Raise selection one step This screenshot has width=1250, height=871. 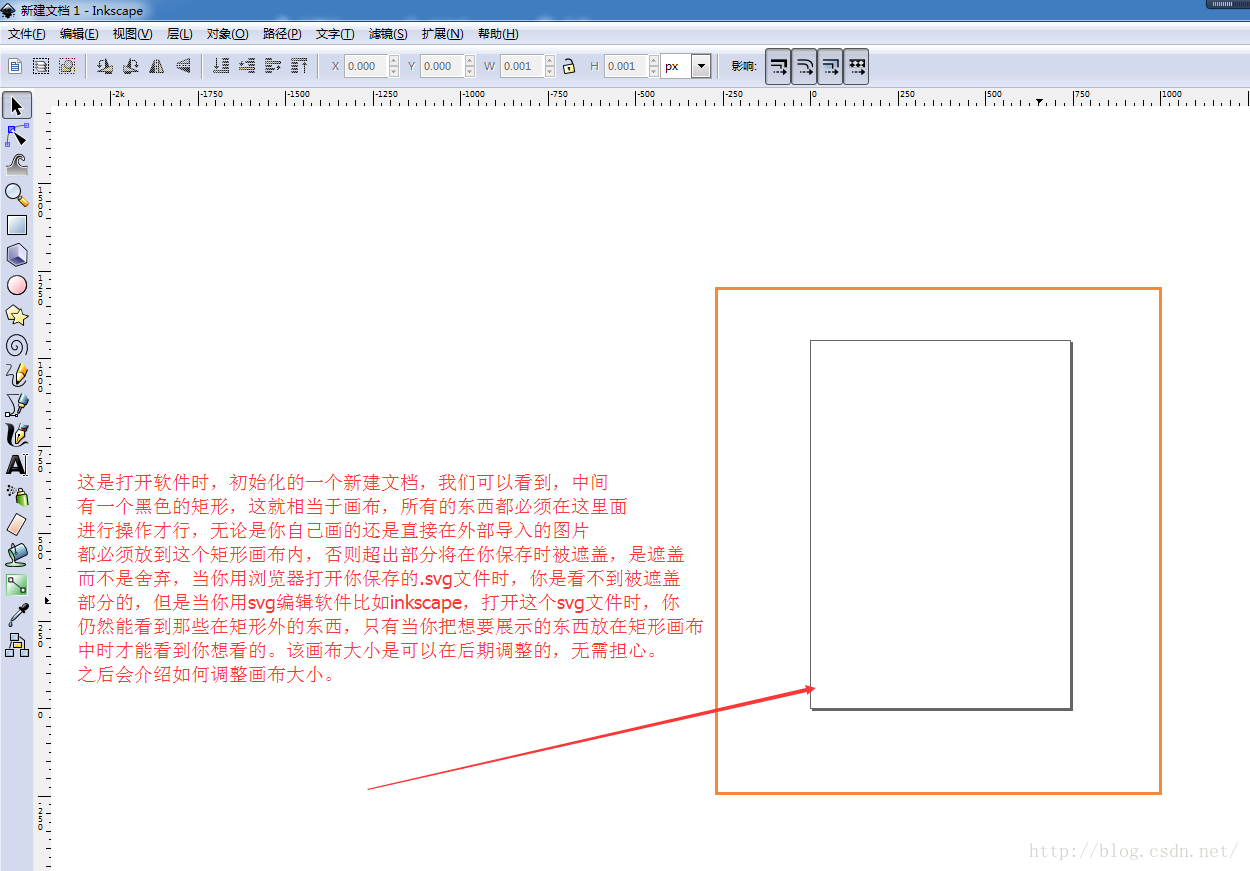[274, 66]
